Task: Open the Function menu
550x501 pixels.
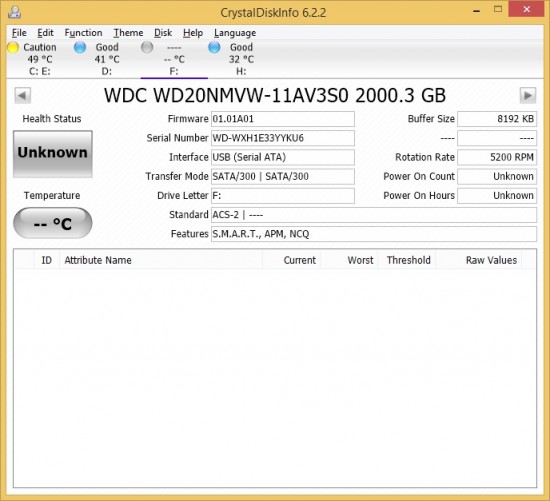Action: click(x=83, y=33)
